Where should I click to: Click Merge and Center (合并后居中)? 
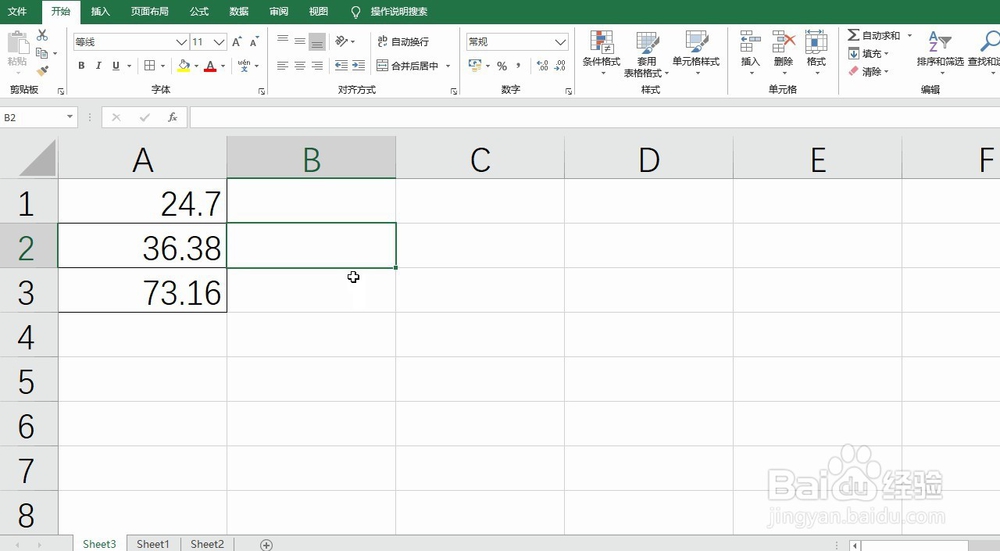[407, 66]
